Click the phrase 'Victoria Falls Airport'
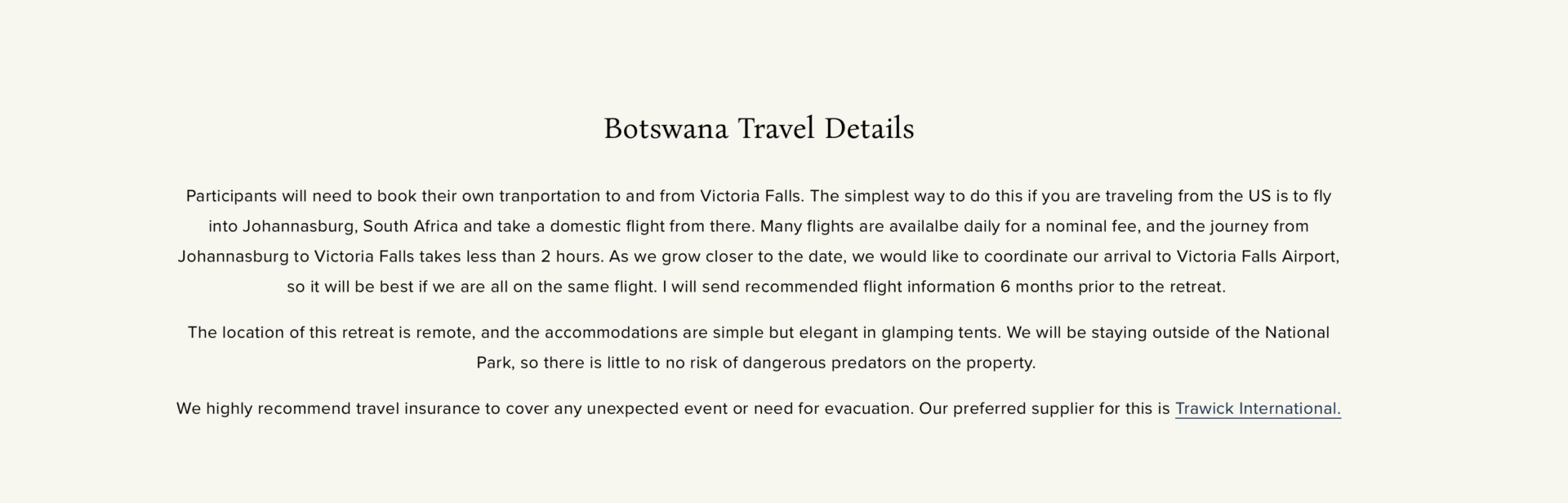Image resolution: width=1568 pixels, height=503 pixels. (1257, 256)
